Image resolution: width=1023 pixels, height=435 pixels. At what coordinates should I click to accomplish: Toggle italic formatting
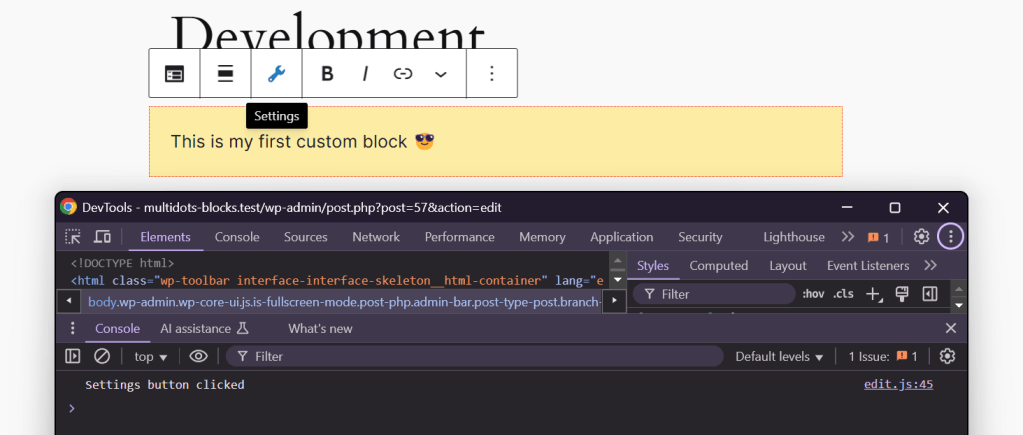[x=365, y=74]
